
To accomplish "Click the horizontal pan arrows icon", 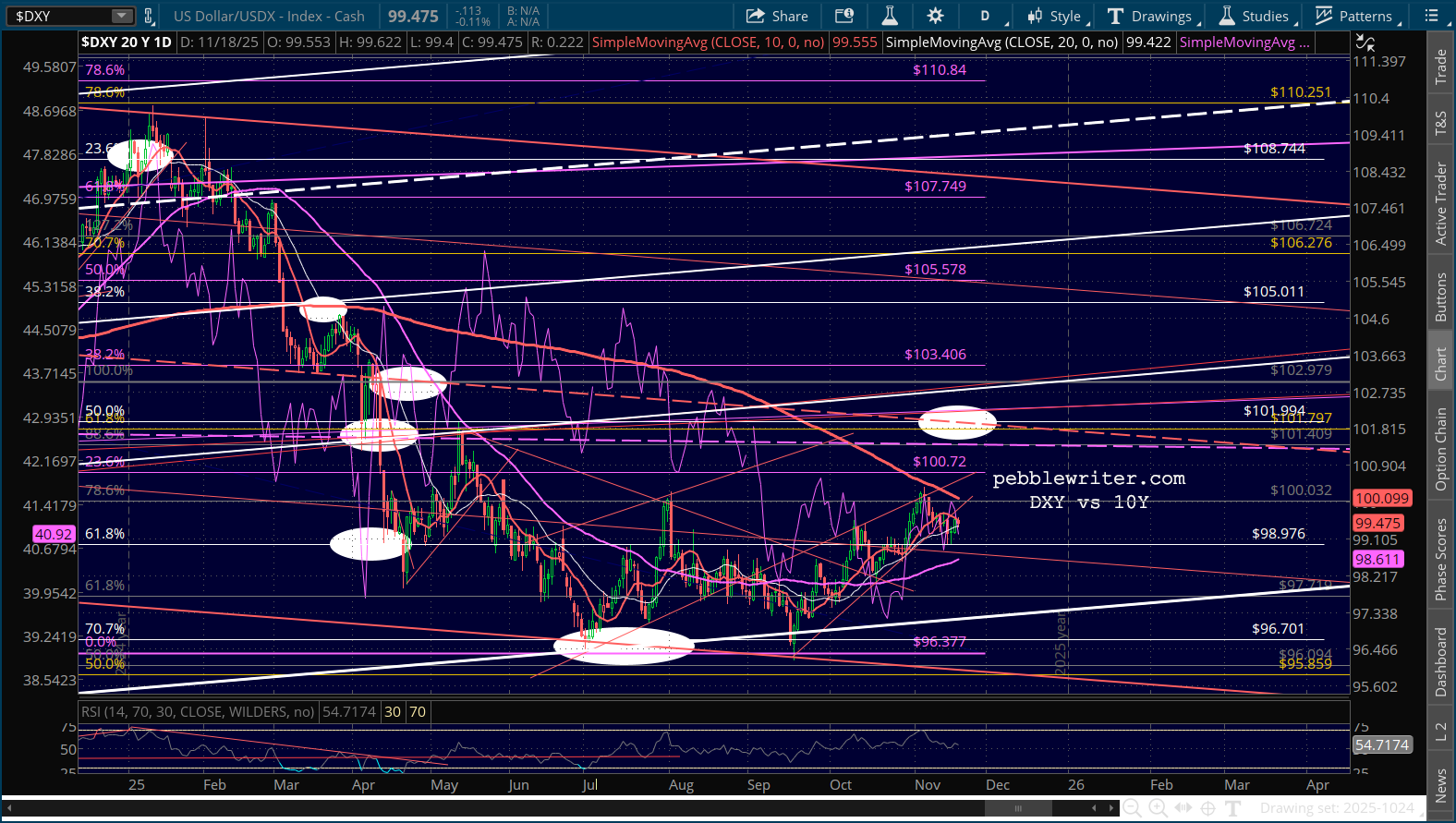I will [1183, 808].
